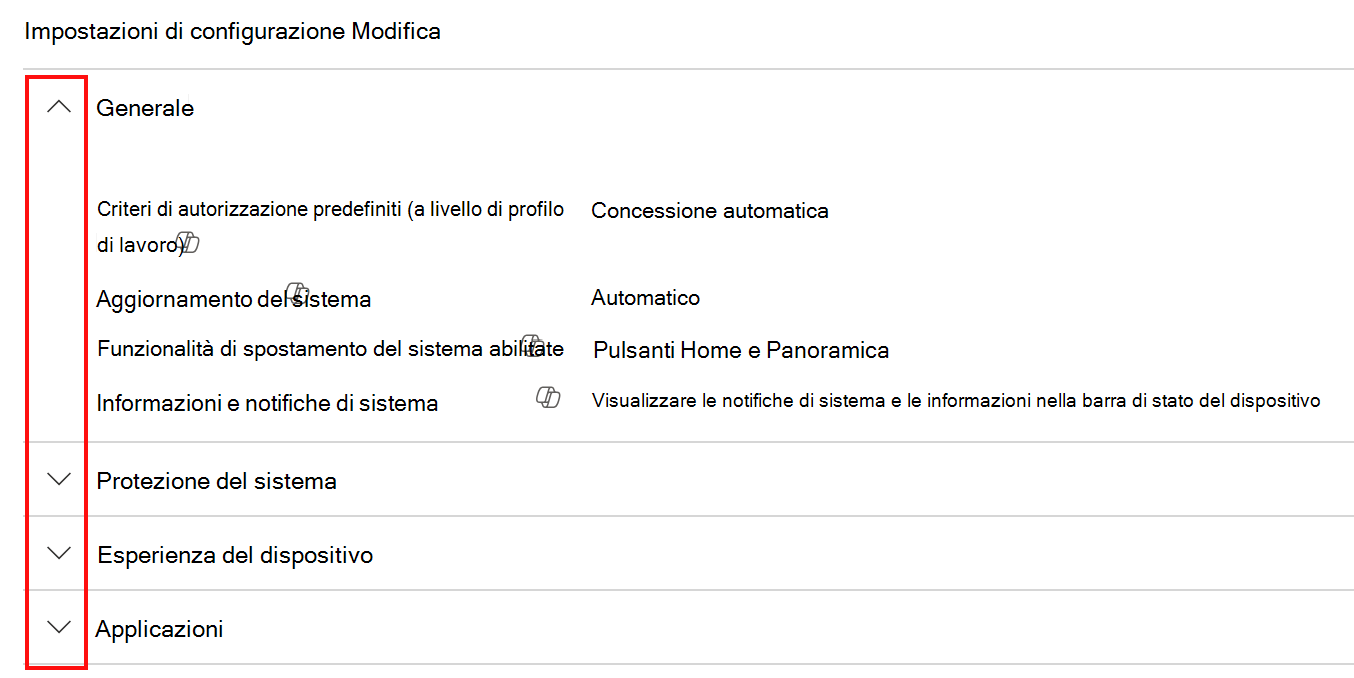This screenshot has height=678, width=1354.
Task: Open the tooltip for Criteri di autorizzazione predefiniti
Action: (x=189, y=241)
